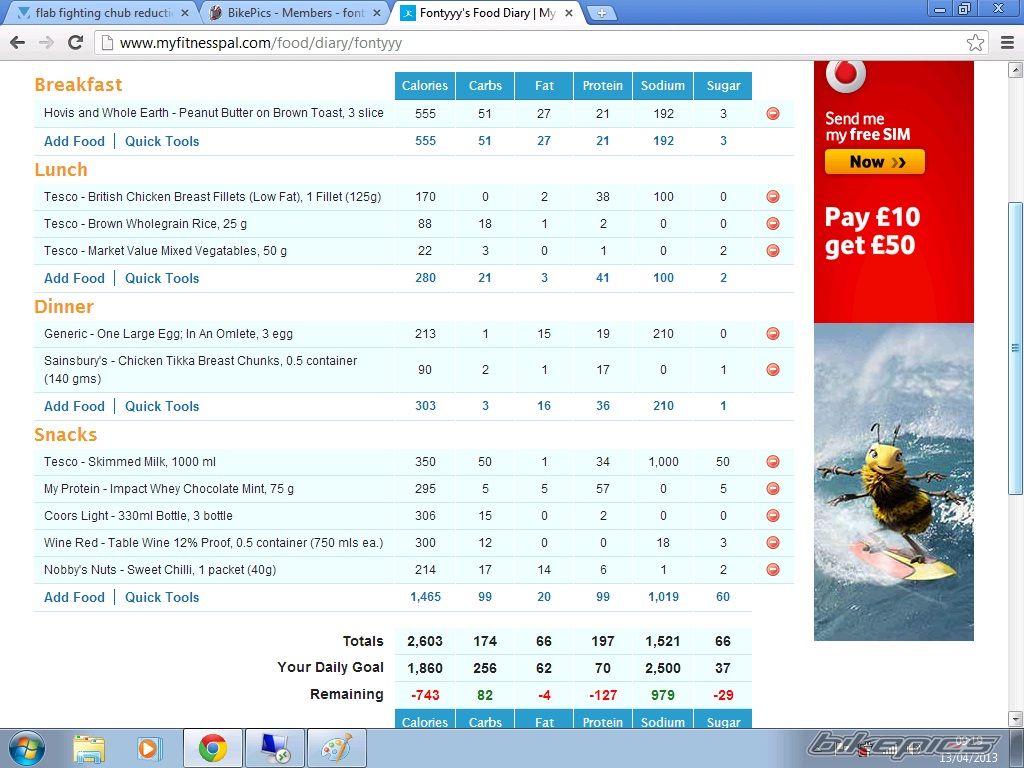
Task: Open Quick Tools under Dinner
Action: coord(162,406)
